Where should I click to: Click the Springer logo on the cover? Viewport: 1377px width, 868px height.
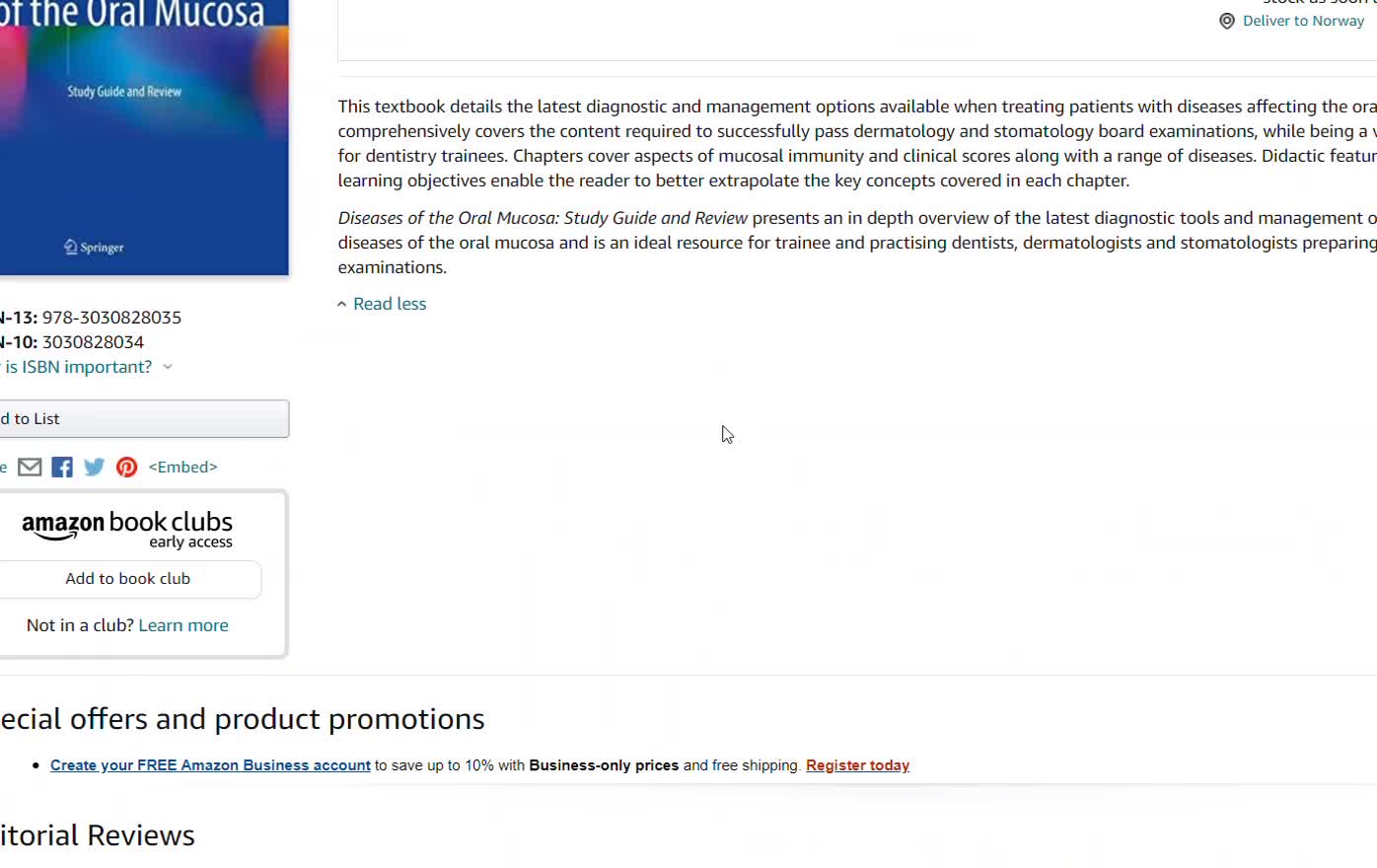94,248
